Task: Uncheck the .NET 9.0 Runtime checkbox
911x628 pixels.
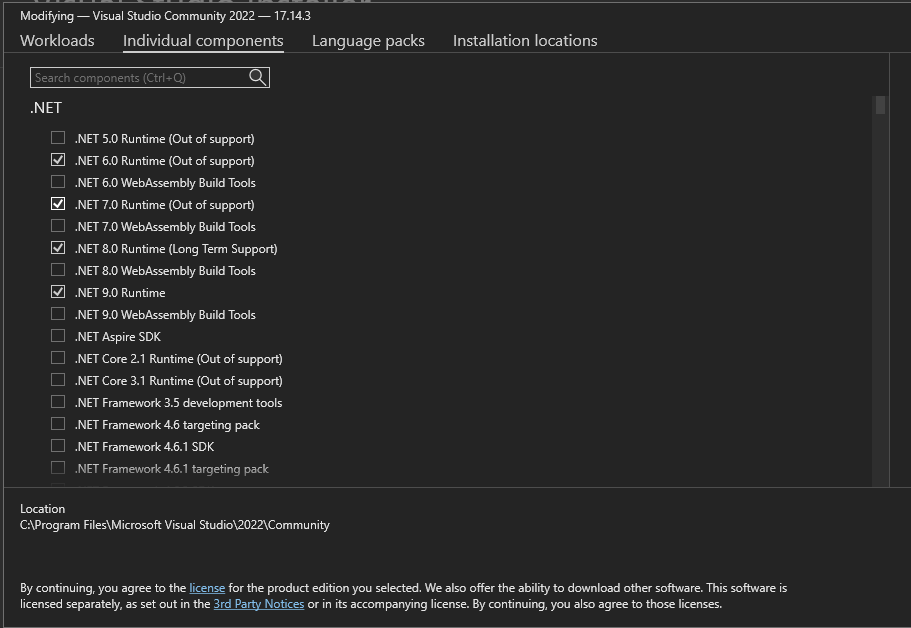Action: coord(58,292)
